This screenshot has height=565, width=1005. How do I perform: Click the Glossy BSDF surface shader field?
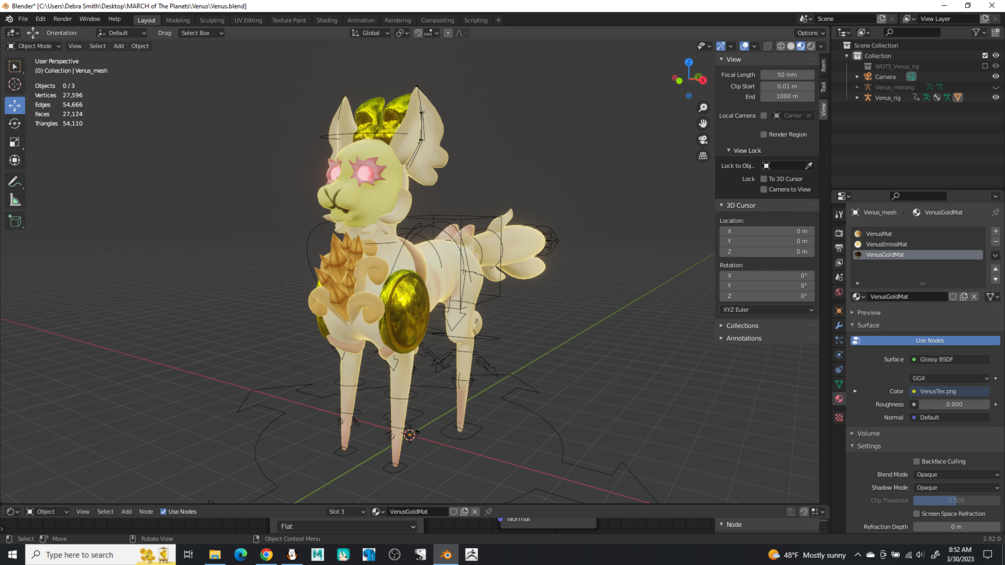(x=950, y=359)
